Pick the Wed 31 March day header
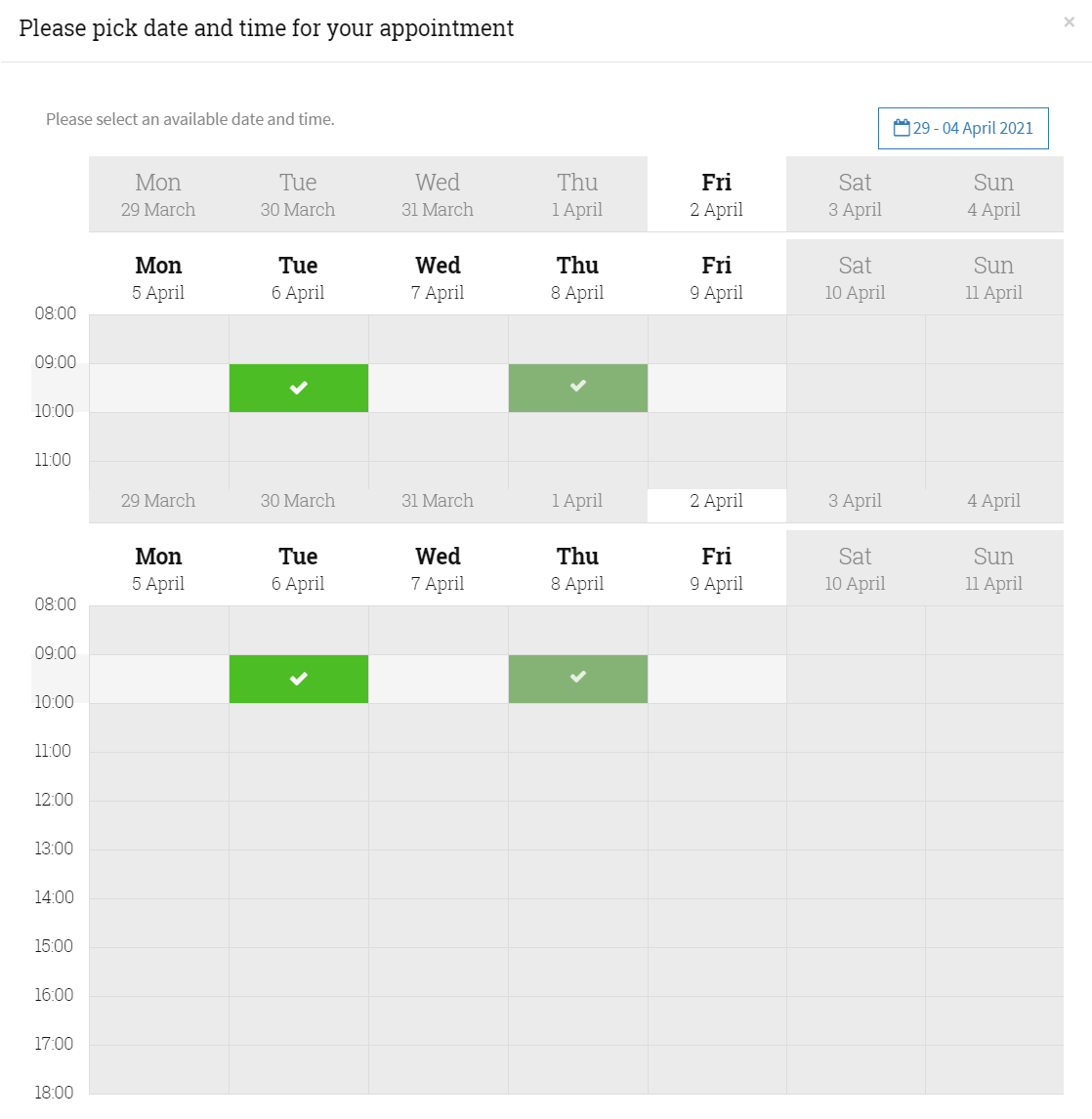Viewport: 1092px width, 1119px height. coord(438,194)
